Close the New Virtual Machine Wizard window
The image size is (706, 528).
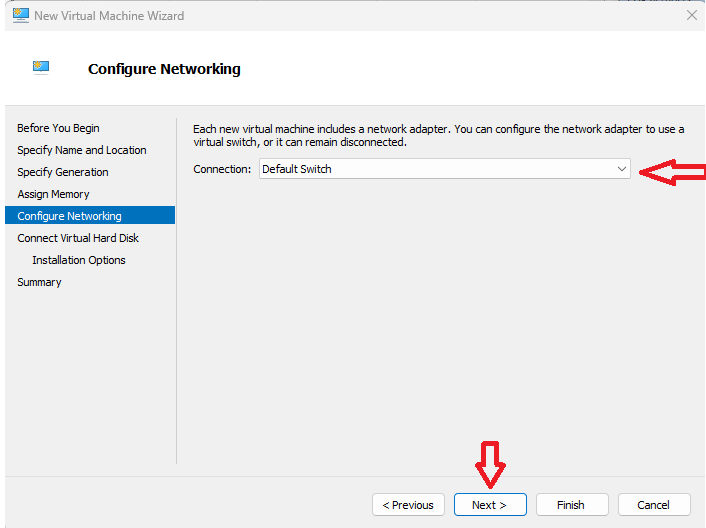[x=691, y=15]
